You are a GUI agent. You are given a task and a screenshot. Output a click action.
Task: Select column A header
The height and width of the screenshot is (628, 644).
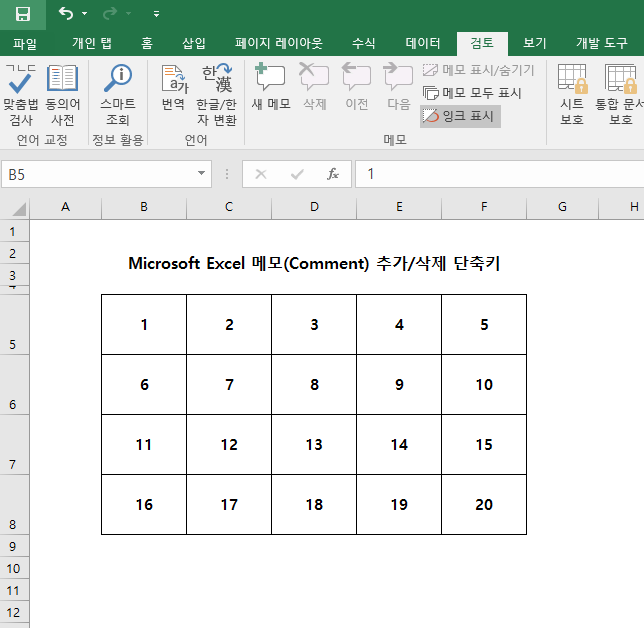click(x=65, y=207)
